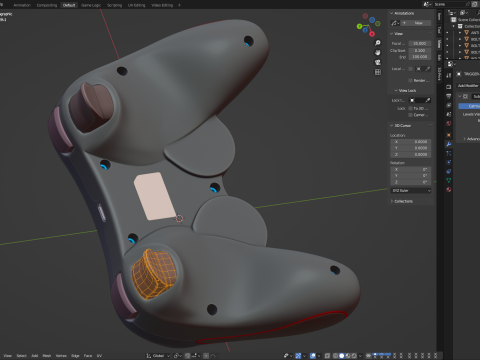Click the green Y axis gizmo ball
Screen dimensions: 480x360
[x=359, y=26]
